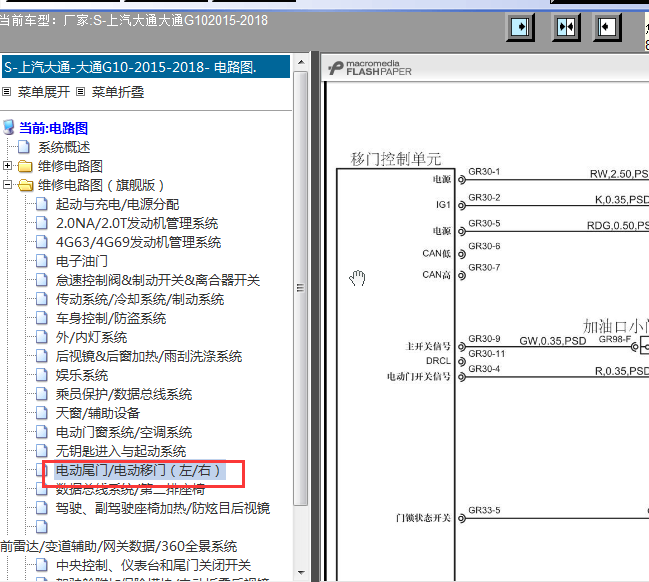Viewport: 649px width, 582px height.
Task: Collapse the 维修电路图（旗舰版）folder minus sign
Action: (7, 185)
